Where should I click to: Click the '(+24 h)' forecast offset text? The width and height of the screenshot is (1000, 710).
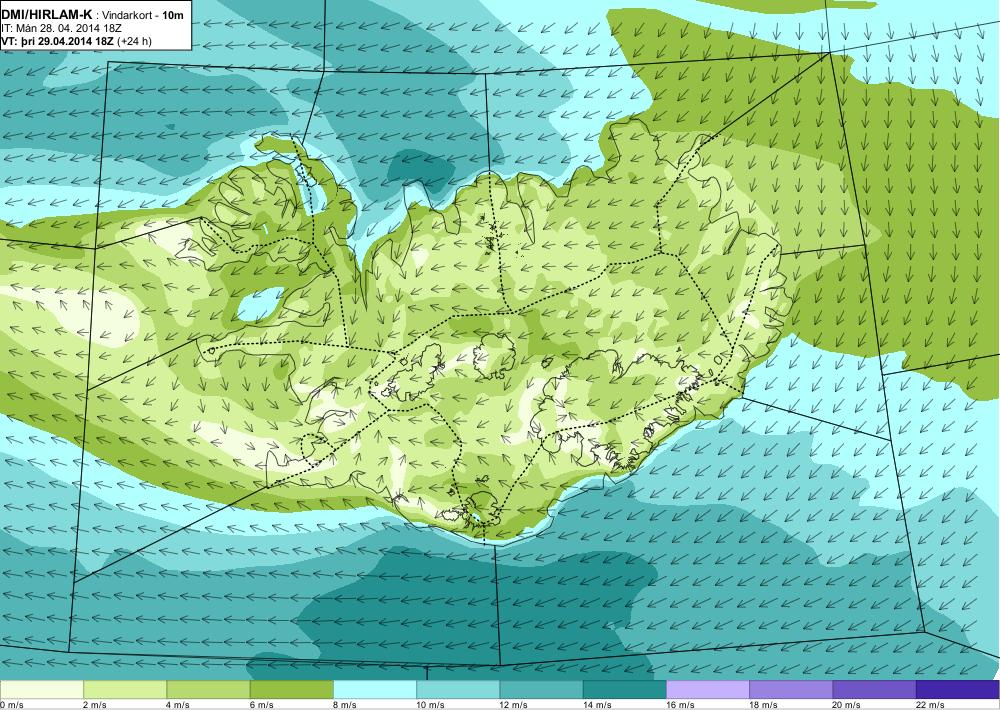(x=135, y=41)
